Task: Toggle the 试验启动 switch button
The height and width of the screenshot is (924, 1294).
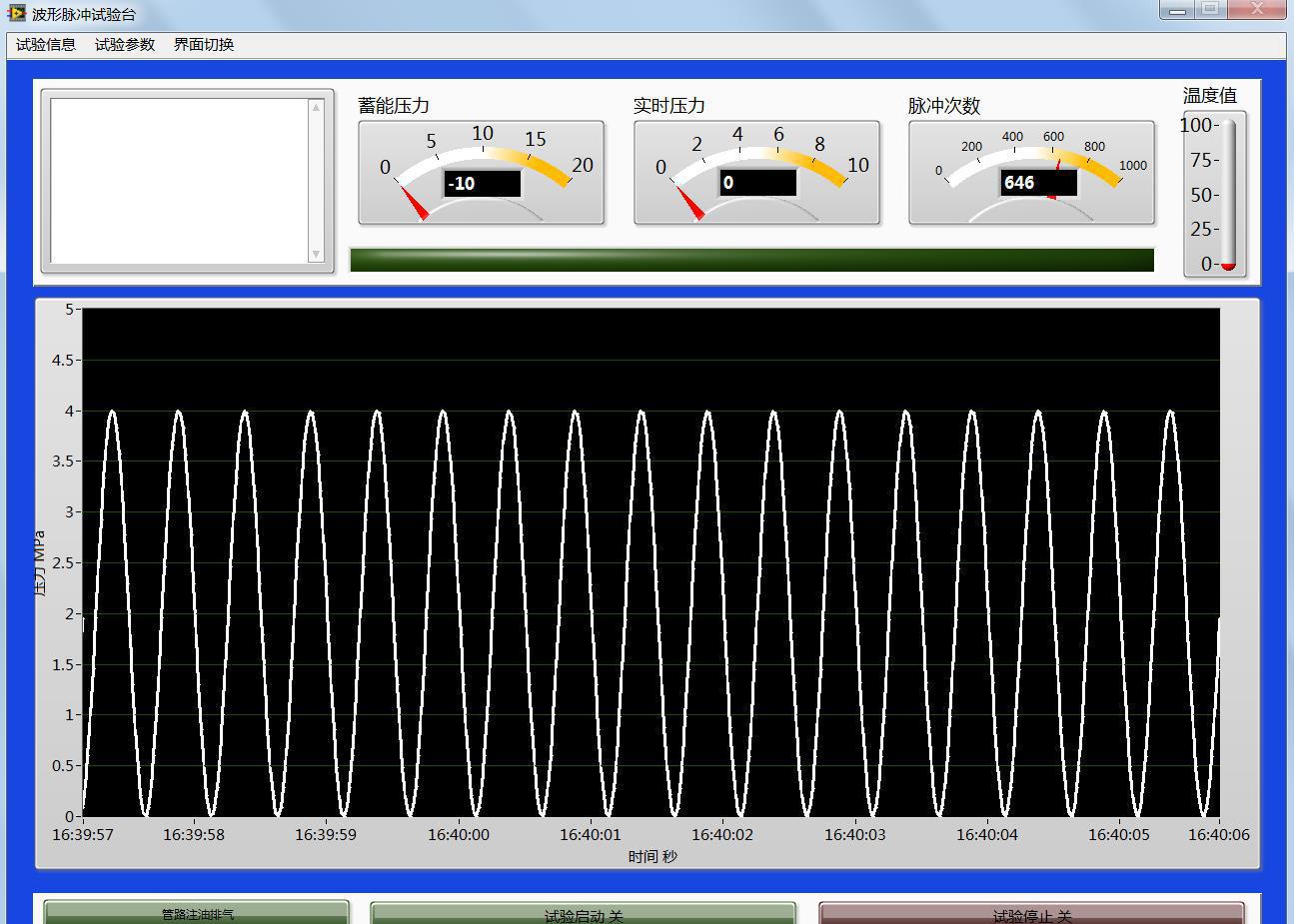Action: (x=583, y=914)
